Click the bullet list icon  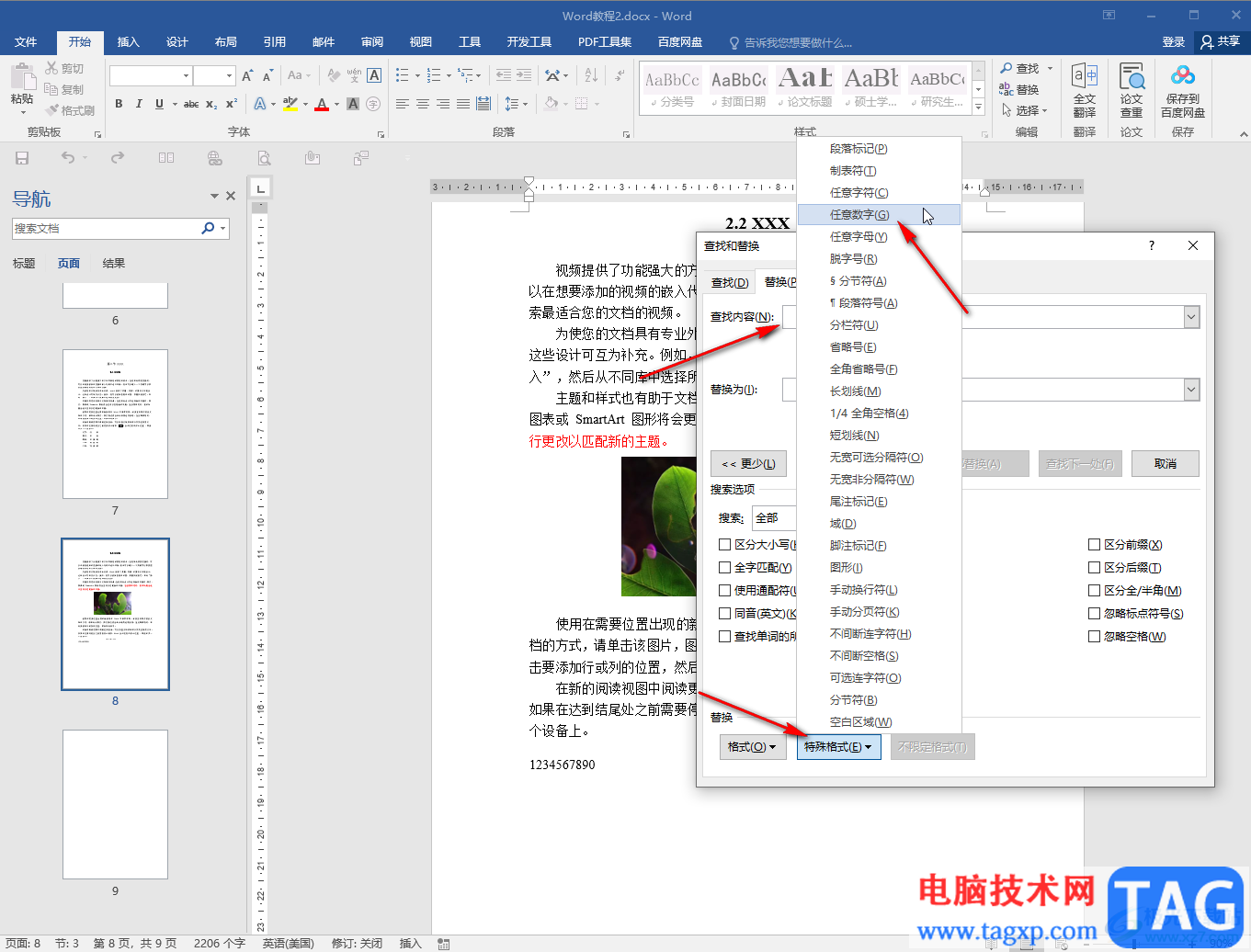[403, 75]
